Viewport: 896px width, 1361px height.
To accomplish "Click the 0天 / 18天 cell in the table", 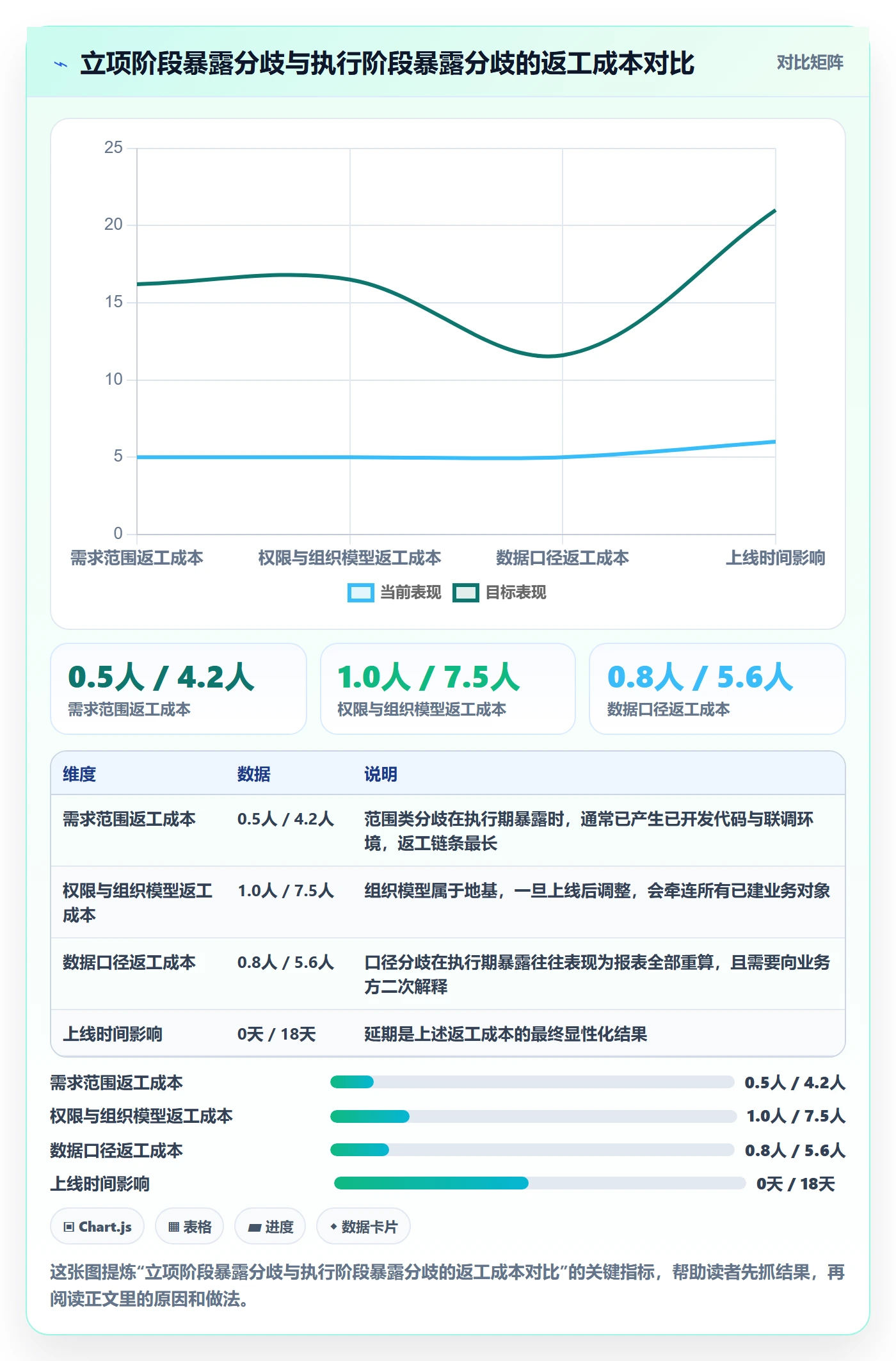I will 276,1034.
